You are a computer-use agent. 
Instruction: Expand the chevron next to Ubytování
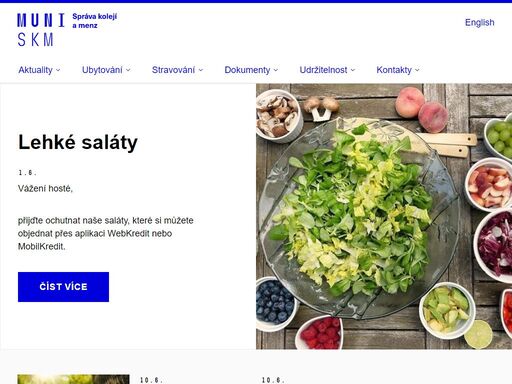[128, 70]
